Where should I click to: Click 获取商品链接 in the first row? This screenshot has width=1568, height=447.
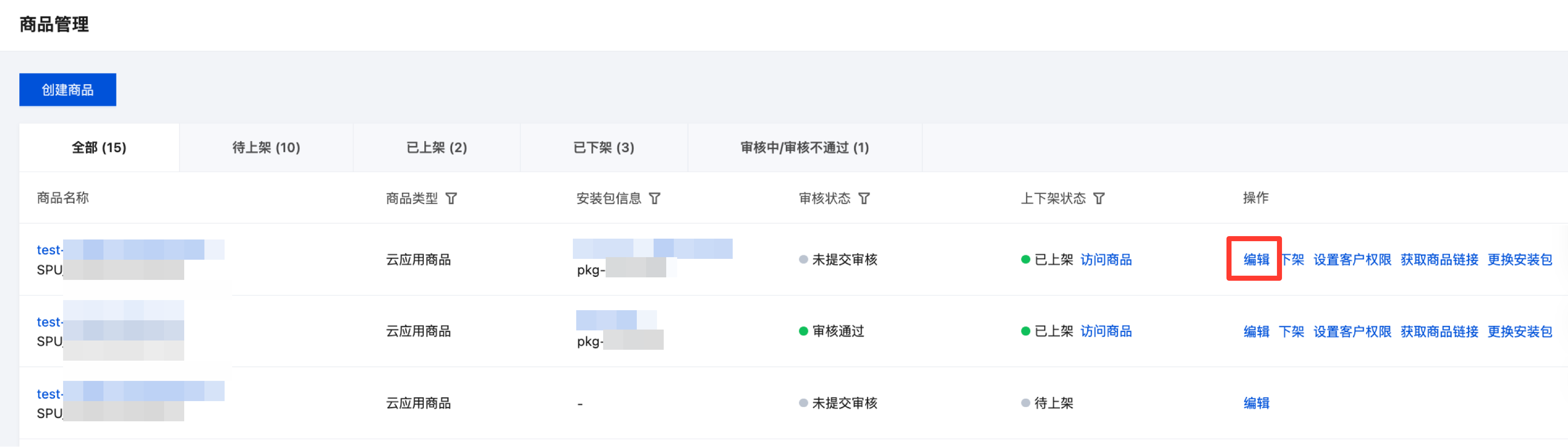coord(1439,259)
